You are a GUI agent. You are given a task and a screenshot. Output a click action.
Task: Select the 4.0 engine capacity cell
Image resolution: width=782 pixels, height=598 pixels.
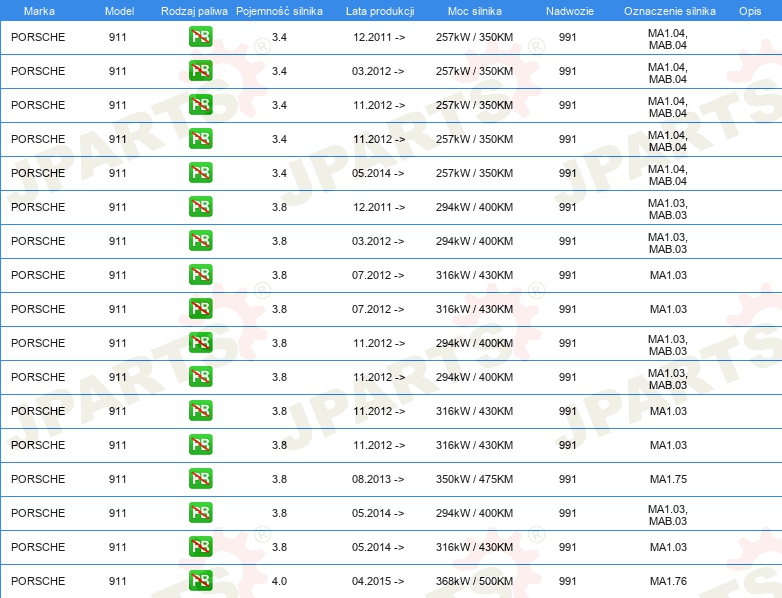[279, 581]
